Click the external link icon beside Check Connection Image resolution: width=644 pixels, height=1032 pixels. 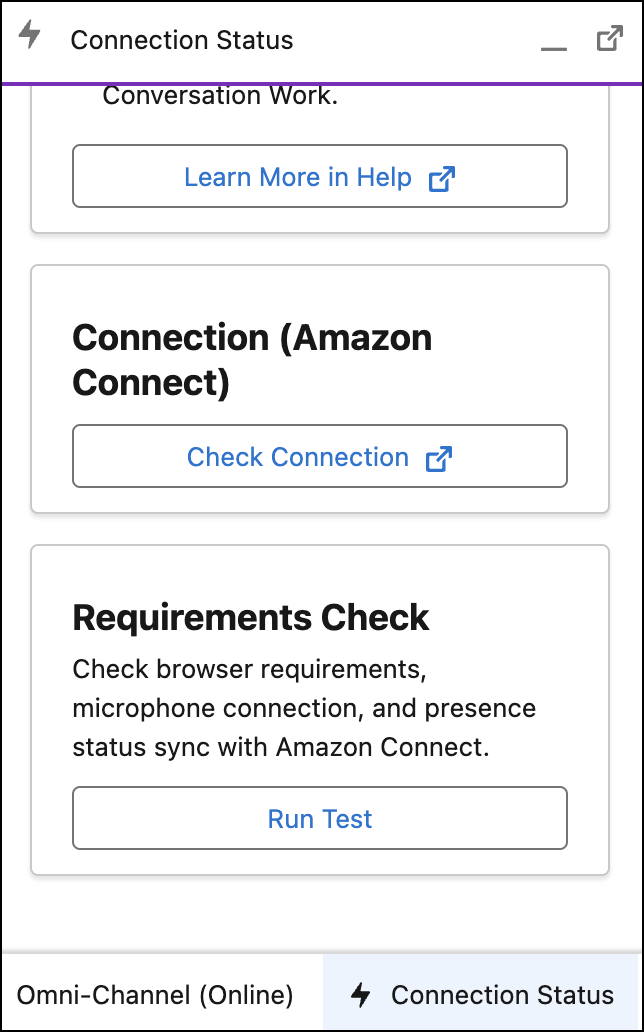tap(438, 458)
